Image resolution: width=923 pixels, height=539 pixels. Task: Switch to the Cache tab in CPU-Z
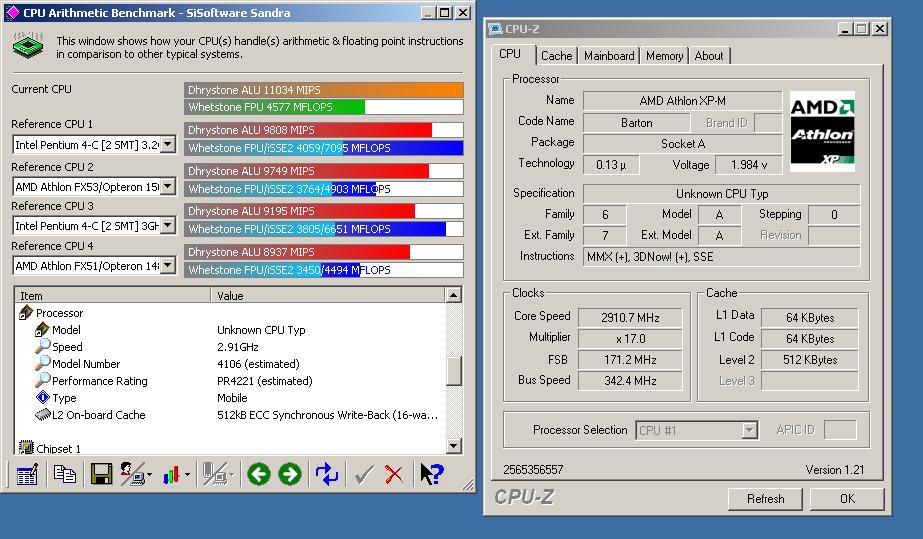tap(556, 56)
